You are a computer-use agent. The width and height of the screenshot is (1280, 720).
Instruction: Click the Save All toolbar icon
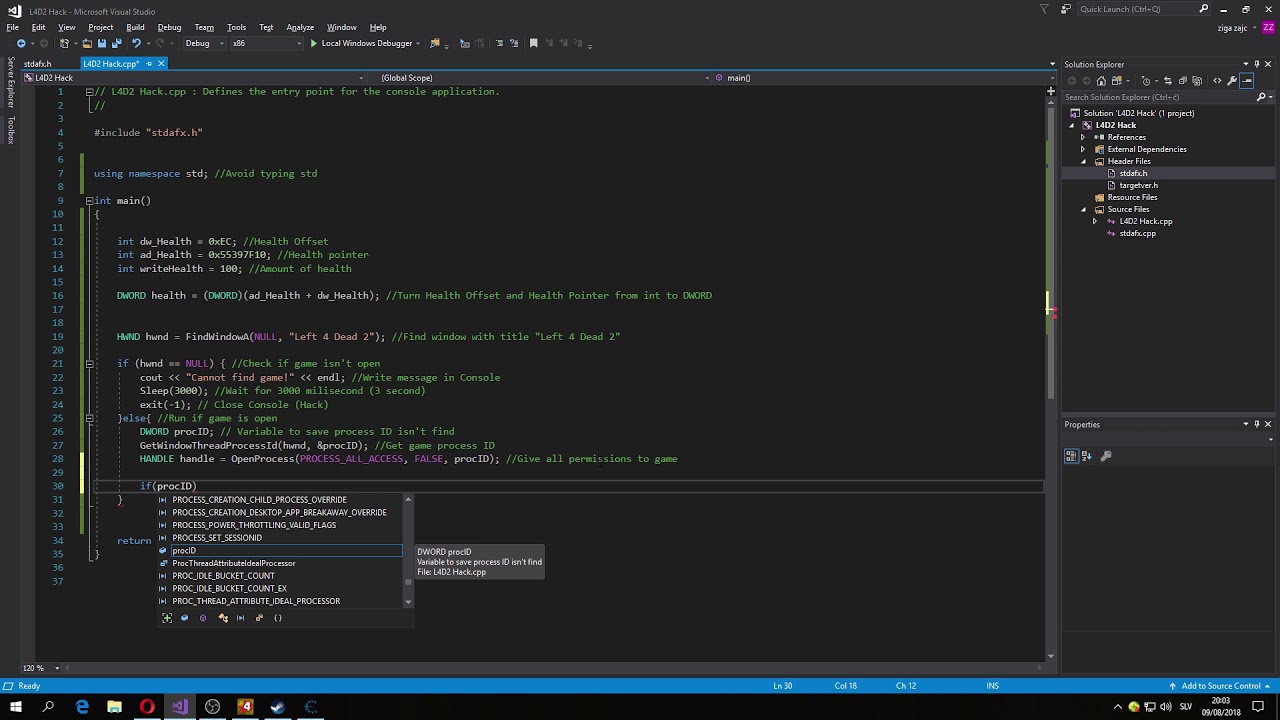(116, 44)
